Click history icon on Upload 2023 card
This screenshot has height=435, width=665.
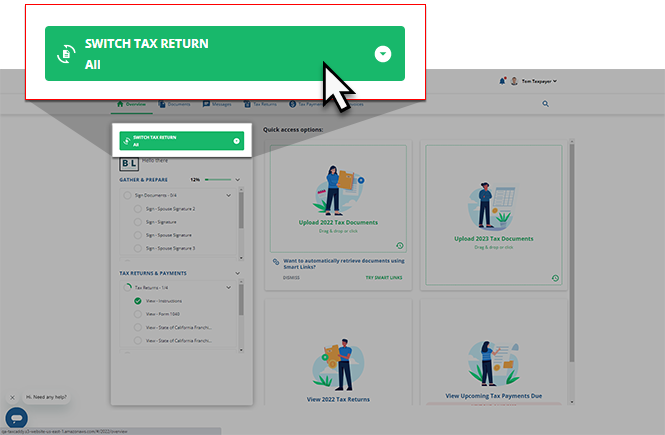555,278
